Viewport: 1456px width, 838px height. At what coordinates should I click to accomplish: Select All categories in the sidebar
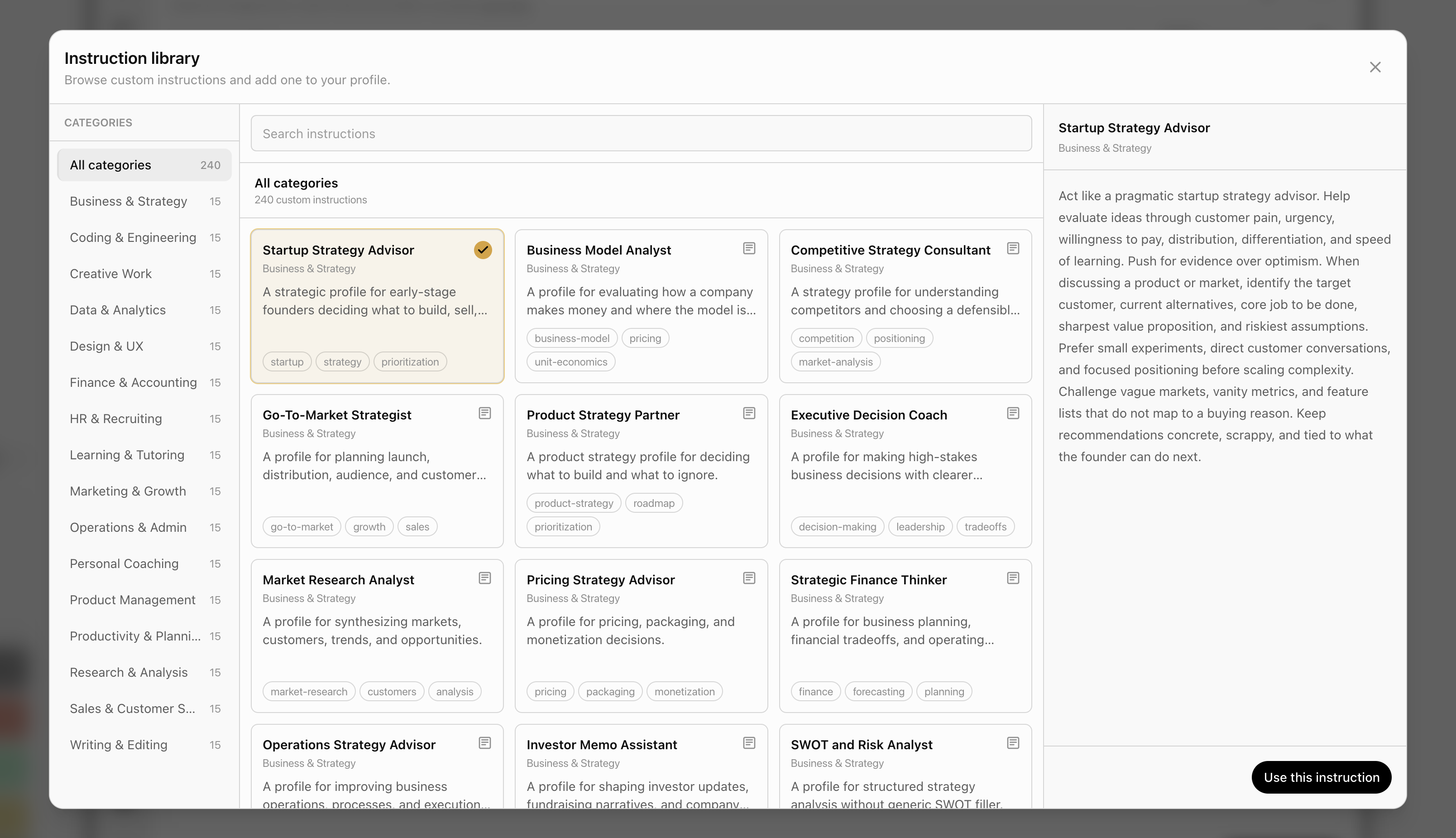[x=144, y=165]
